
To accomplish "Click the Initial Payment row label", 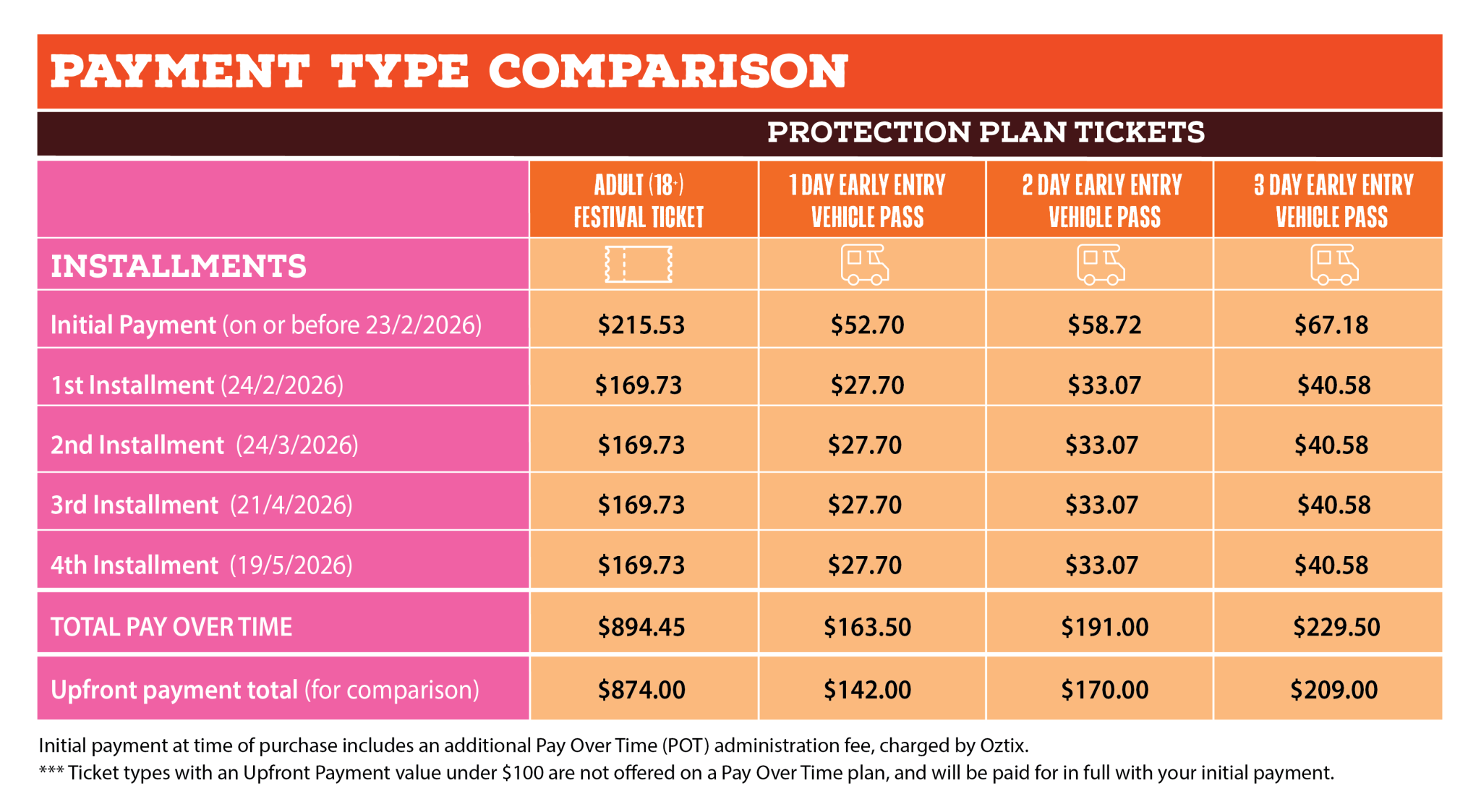I will coord(265,325).
